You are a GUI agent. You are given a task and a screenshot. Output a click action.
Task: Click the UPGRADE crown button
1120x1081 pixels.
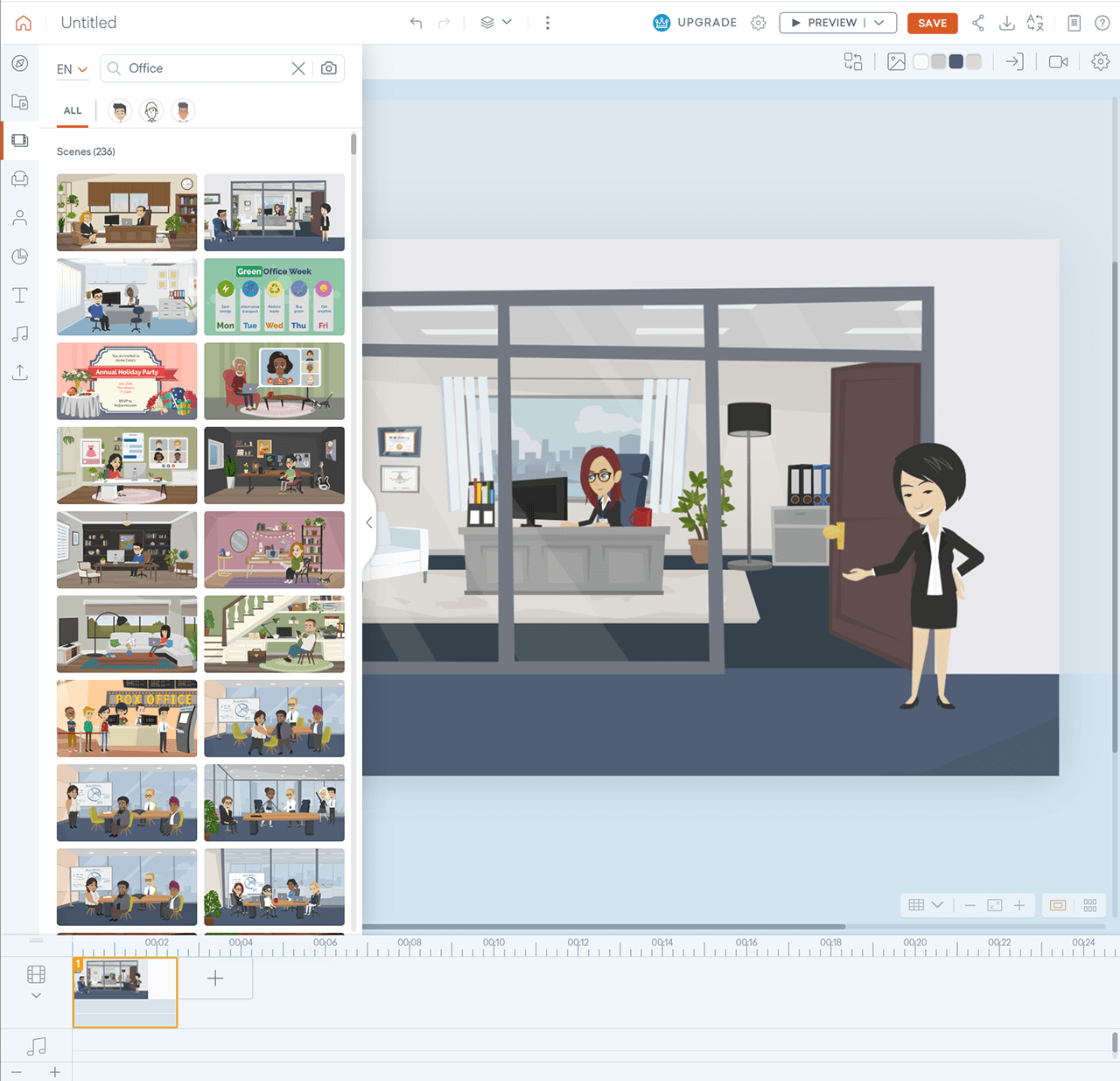tap(696, 23)
